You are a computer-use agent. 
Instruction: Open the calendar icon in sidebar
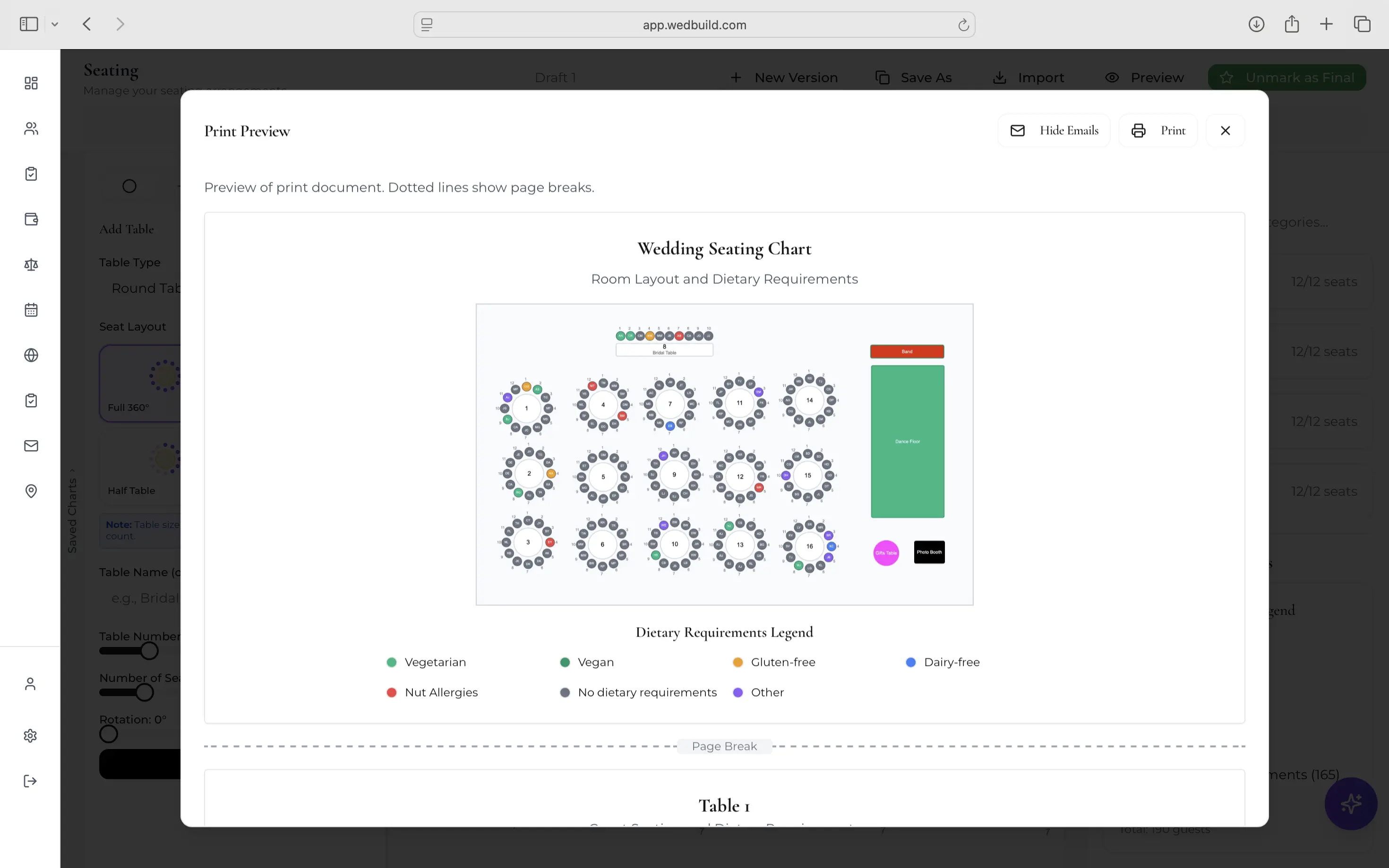coord(31,310)
